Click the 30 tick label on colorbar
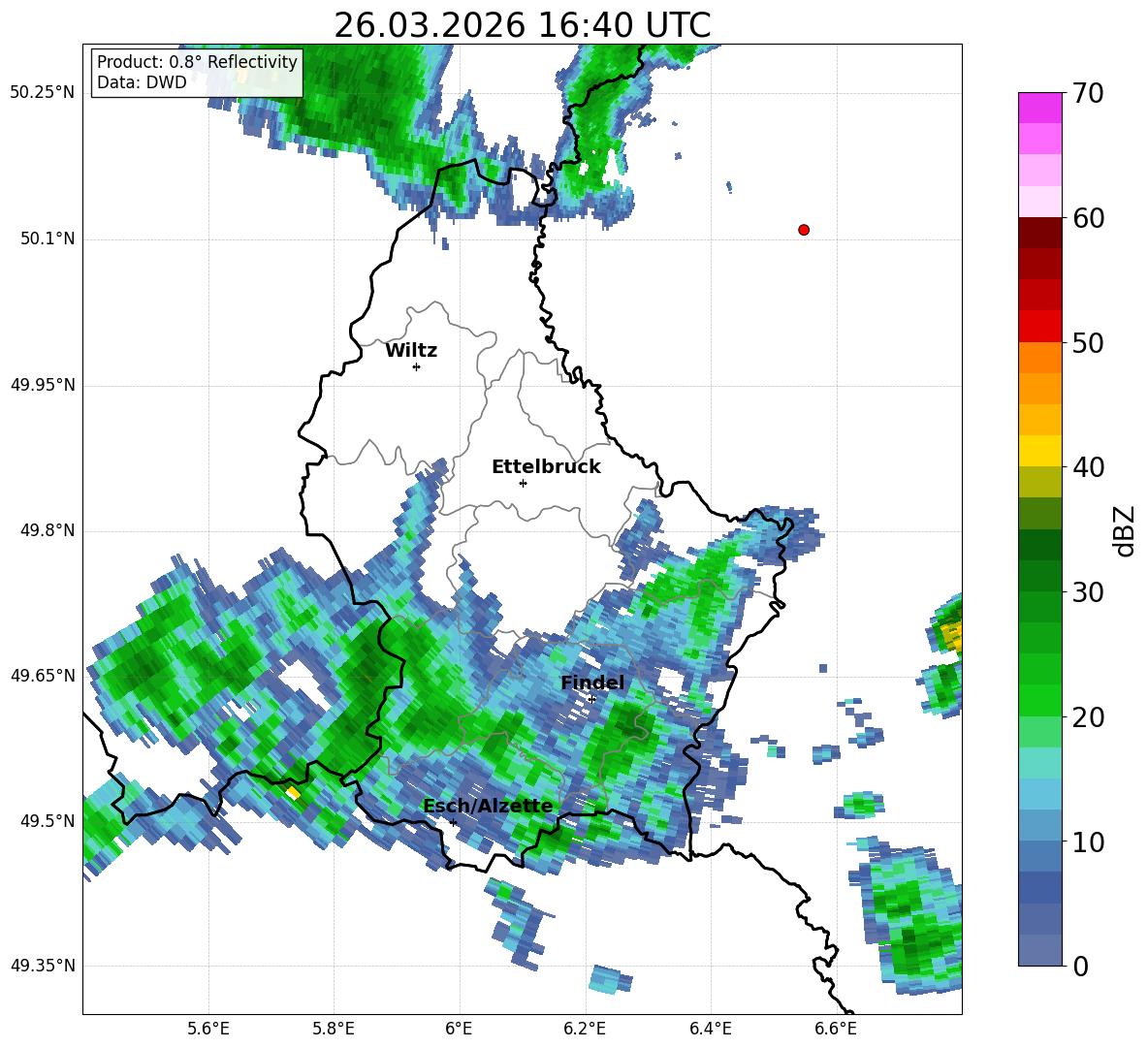Image resolution: width=1148 pixels, height=1048 pixels. (1088, 592)
